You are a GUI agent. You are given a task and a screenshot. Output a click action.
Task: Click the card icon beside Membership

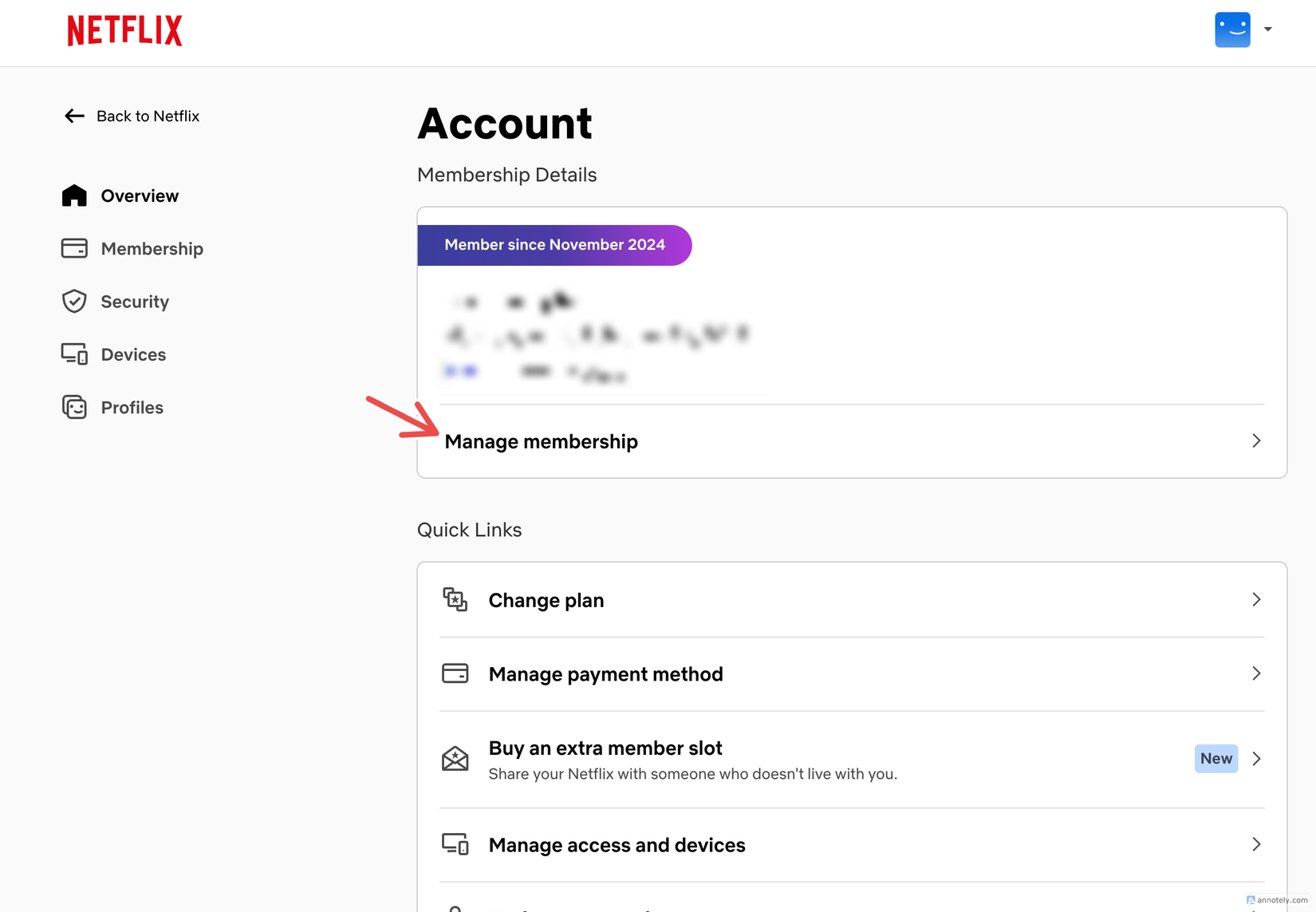coord(74,248)
